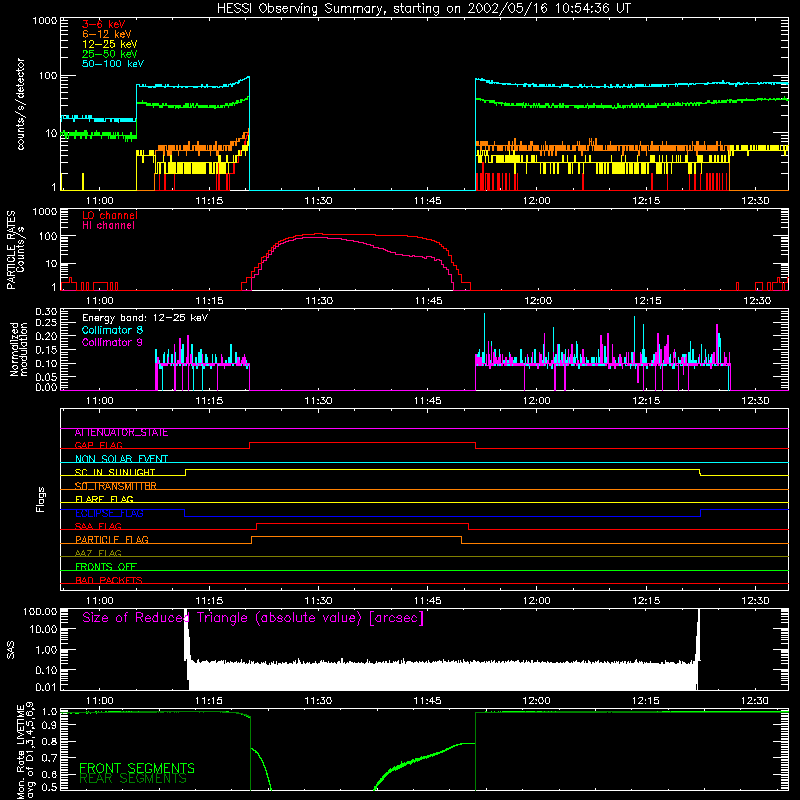Click the GAP_FLAG label
This screenshot has height=800, width=800.
(x=98, y=446)
